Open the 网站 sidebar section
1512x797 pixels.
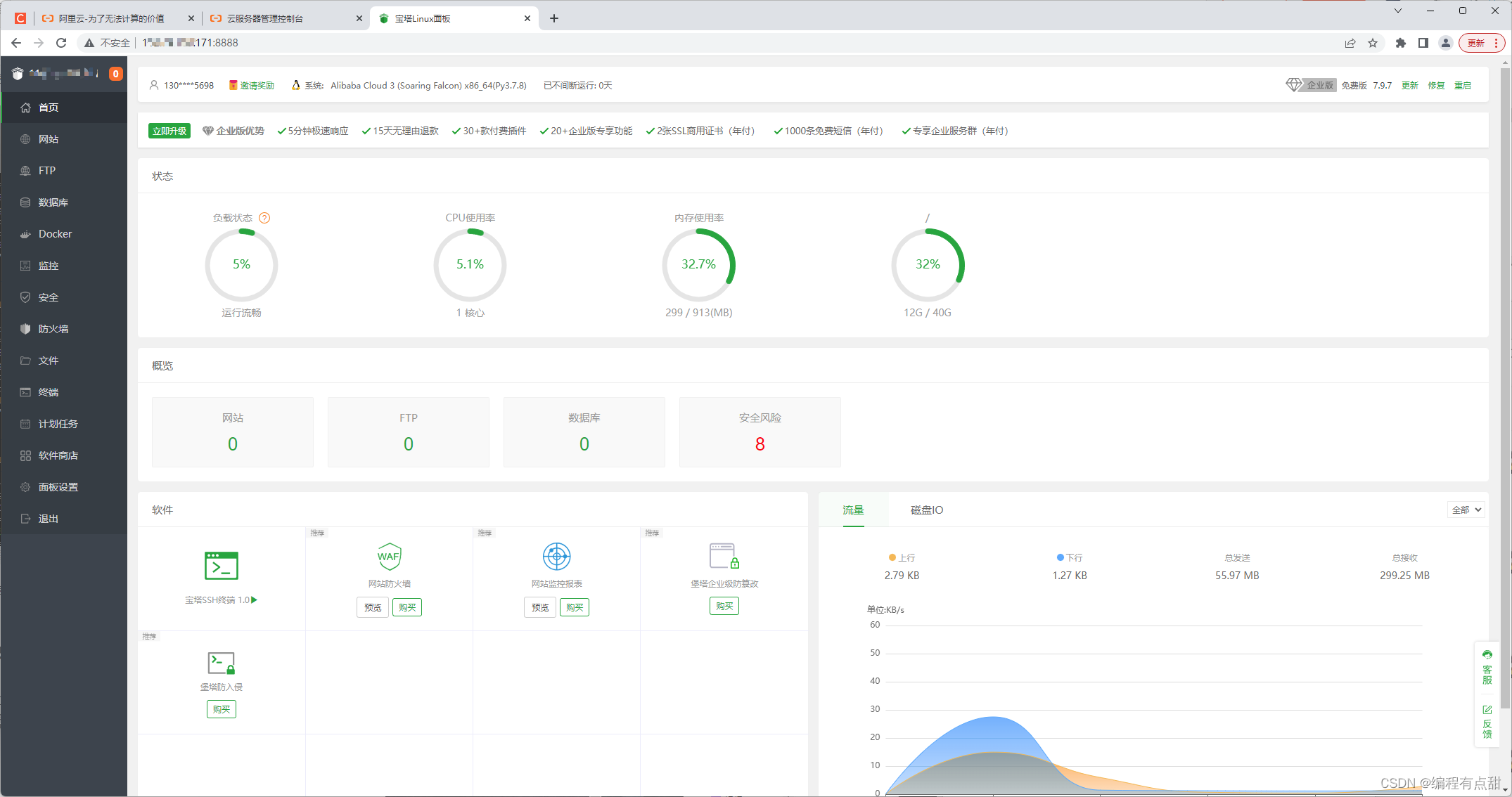[64, 139]
